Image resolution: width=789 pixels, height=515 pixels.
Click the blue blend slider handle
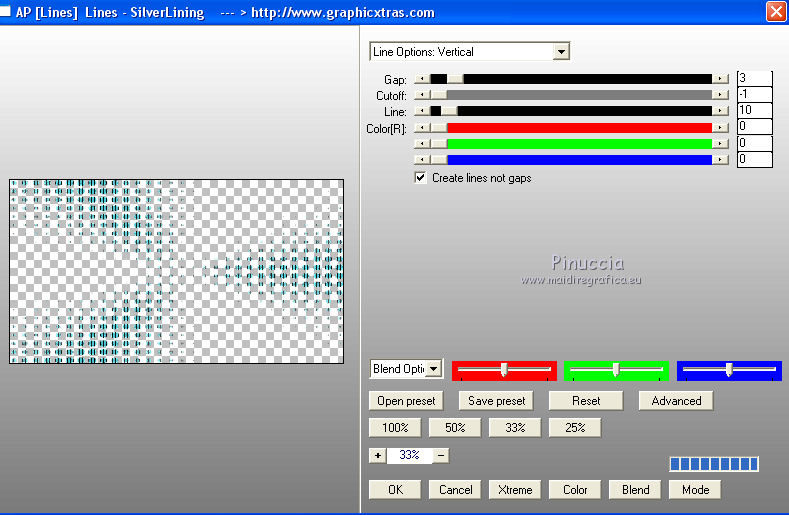tap(729, 370)
